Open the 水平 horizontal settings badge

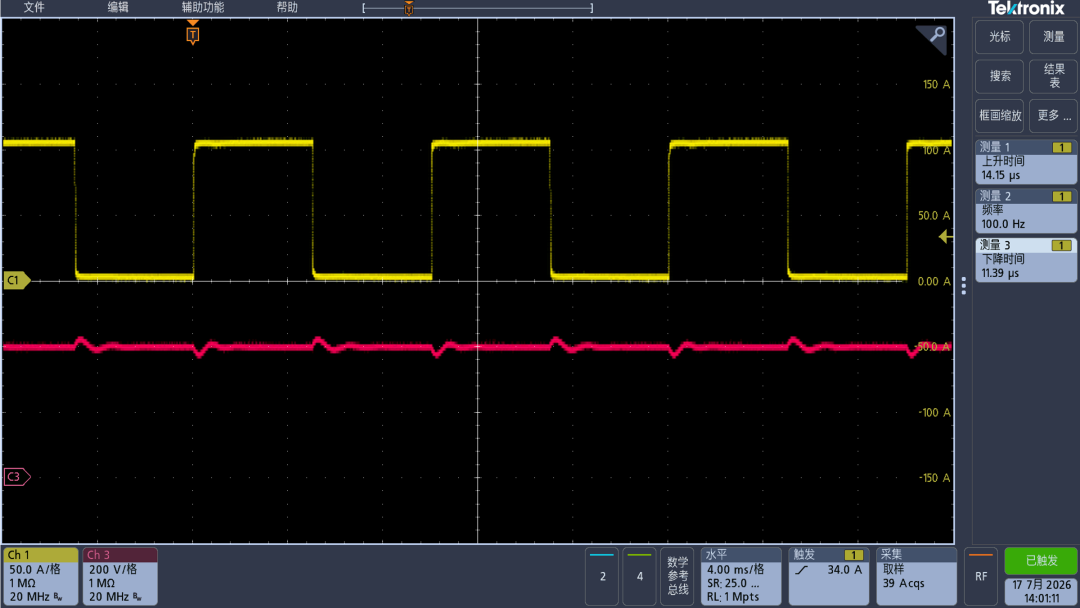(x=741, y=576)
